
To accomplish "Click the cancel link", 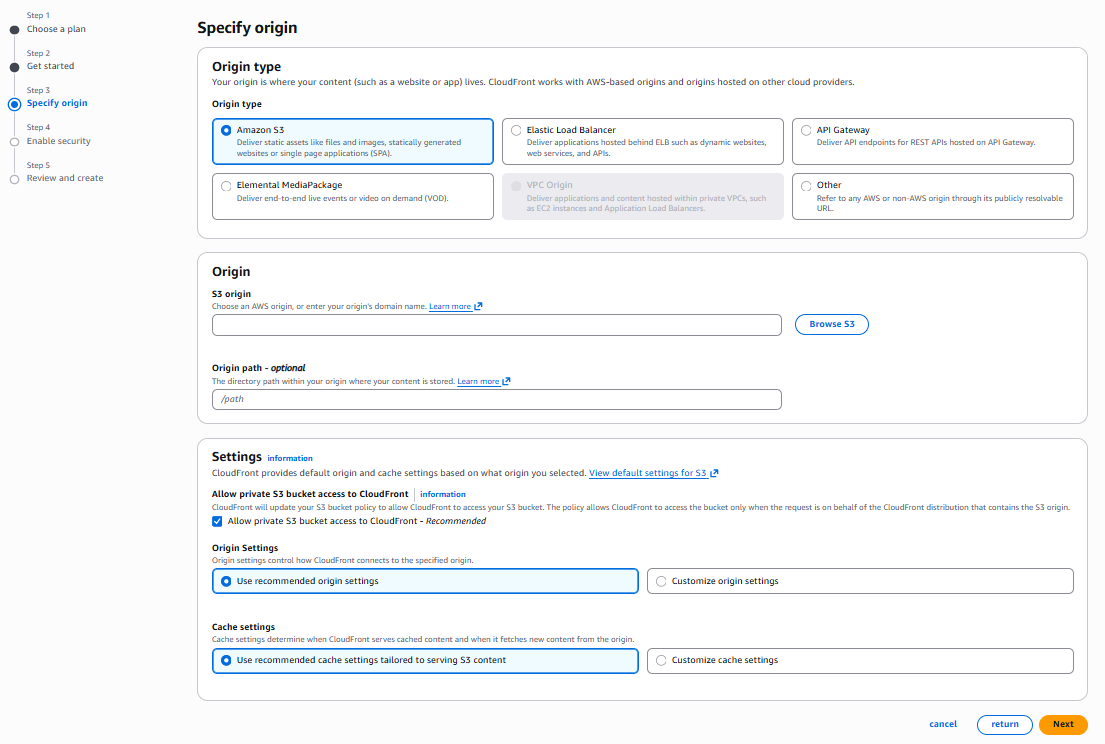I will tap(943, 725).
